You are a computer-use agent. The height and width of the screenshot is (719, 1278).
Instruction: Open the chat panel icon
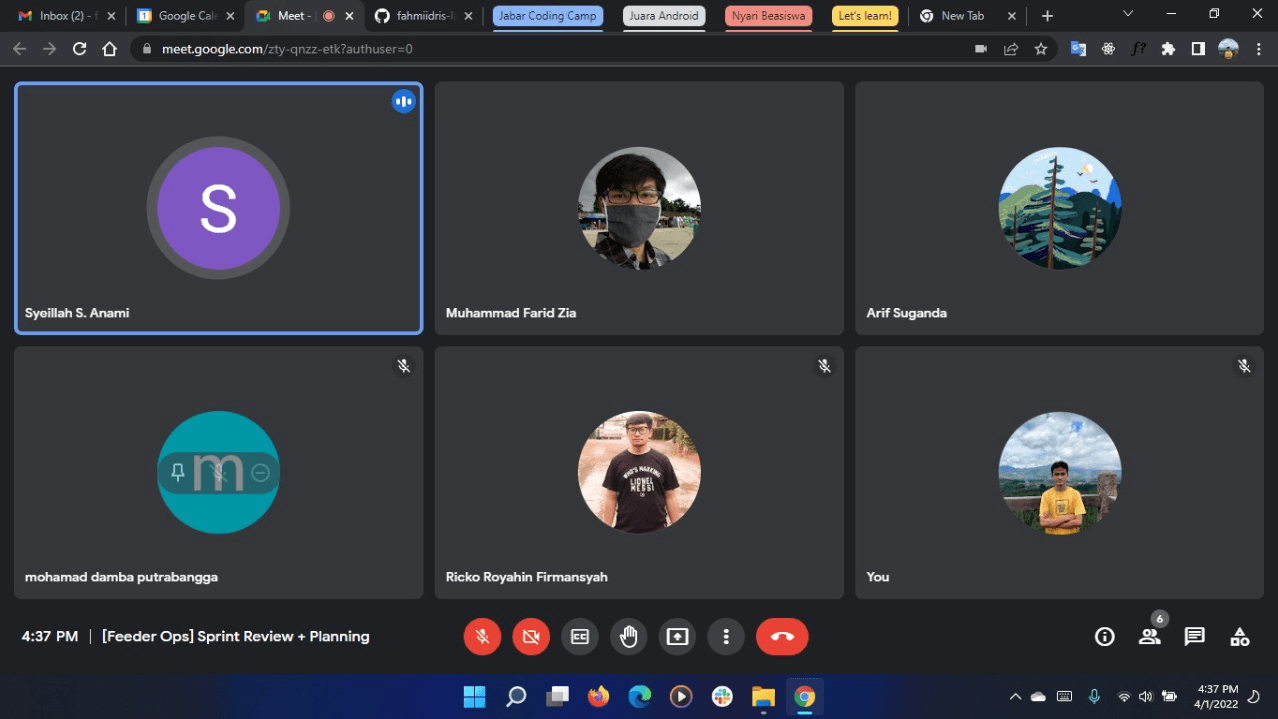[1194, 637]
